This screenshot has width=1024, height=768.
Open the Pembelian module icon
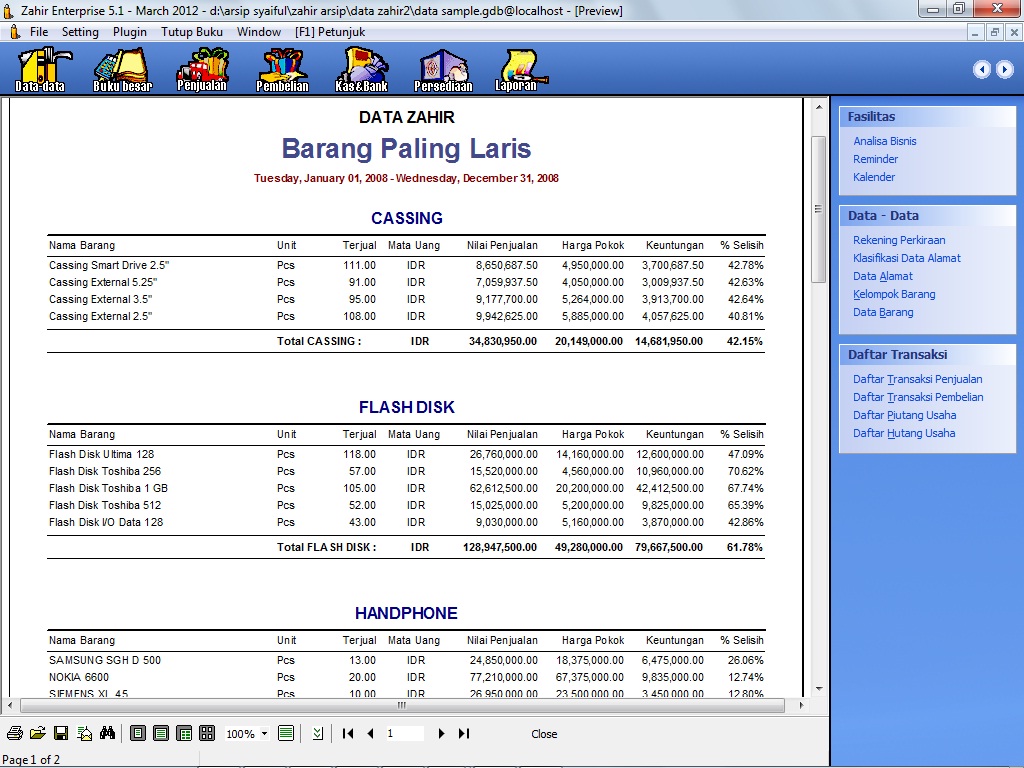[282, 68]
